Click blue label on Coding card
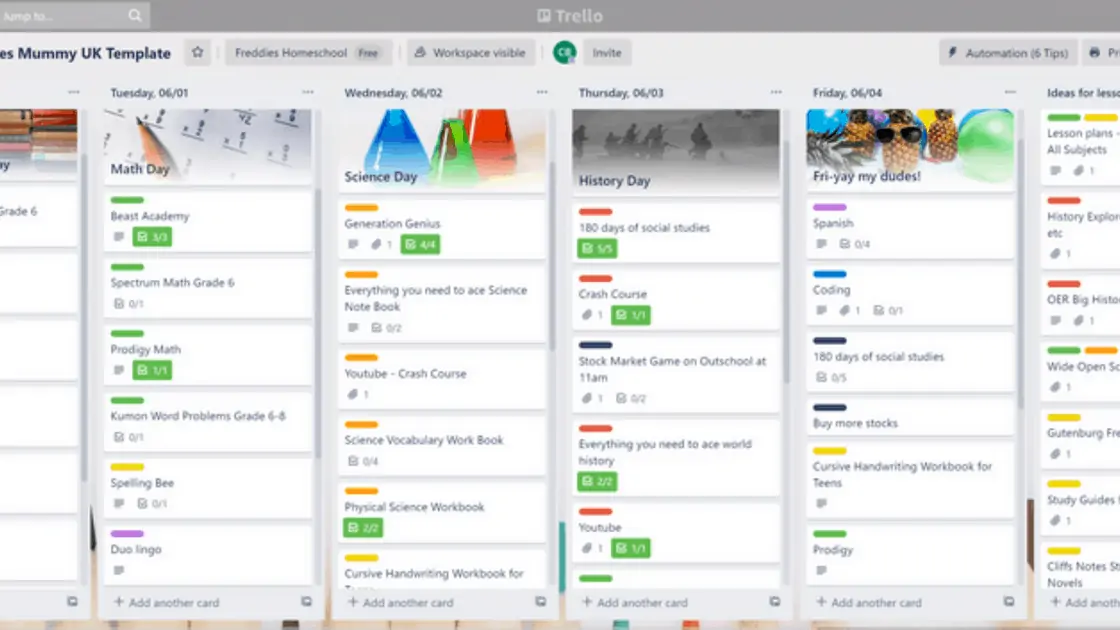Image resolution: width=1120 pixels, height=630 pixels. [829, 274]
